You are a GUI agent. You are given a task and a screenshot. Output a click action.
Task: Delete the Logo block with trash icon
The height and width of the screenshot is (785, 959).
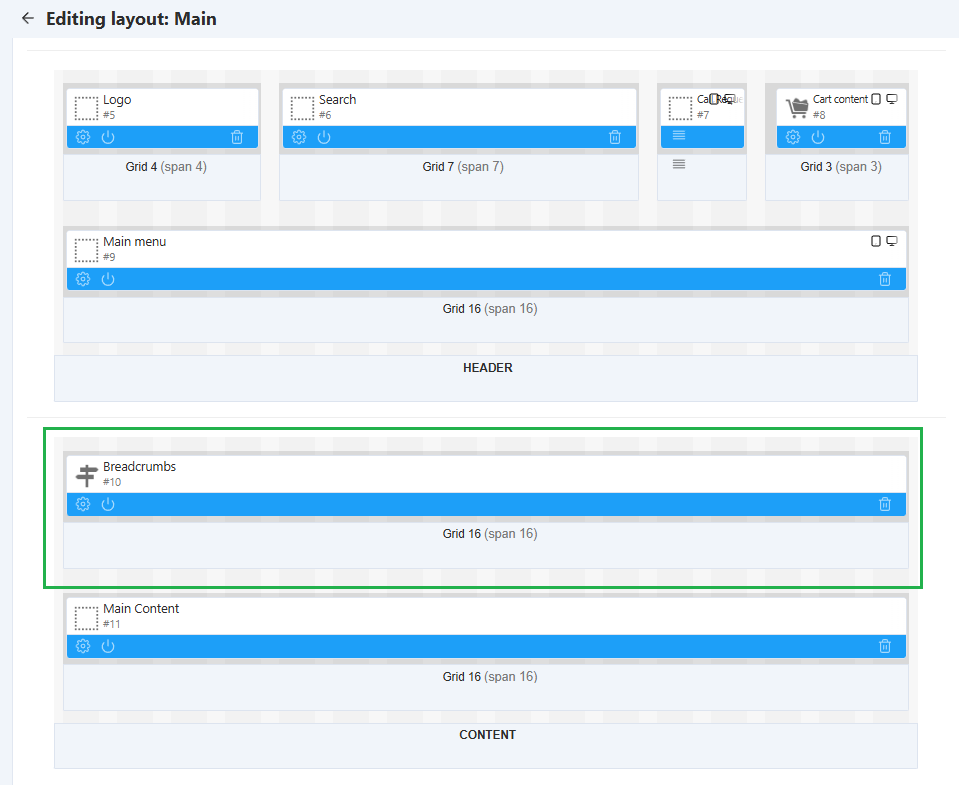[x=237, y=137]
